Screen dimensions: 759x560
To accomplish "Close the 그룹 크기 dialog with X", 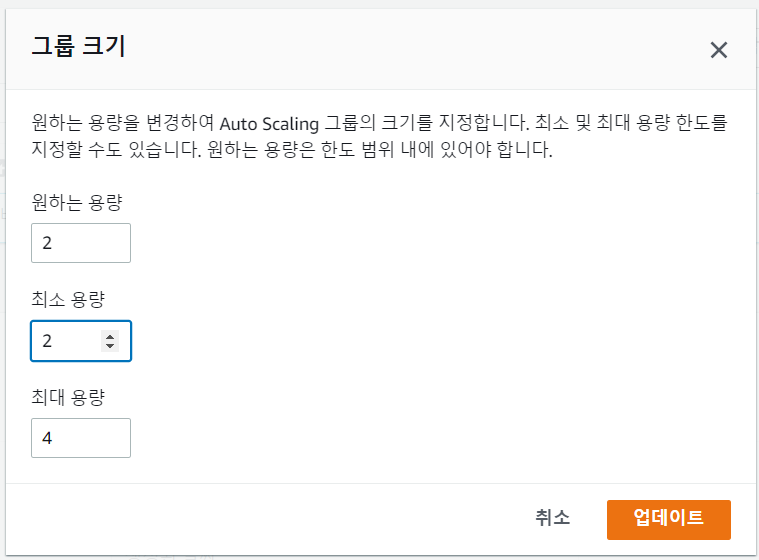I will (x=718, y=51).
